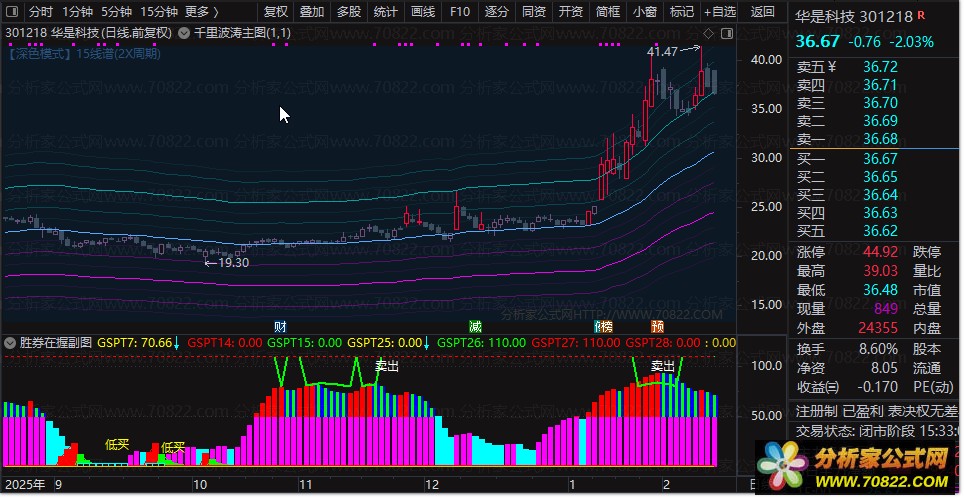Toggle the chart side panel icon
Viewport: 965px width, 498px height.
click(x=727, y=33)
